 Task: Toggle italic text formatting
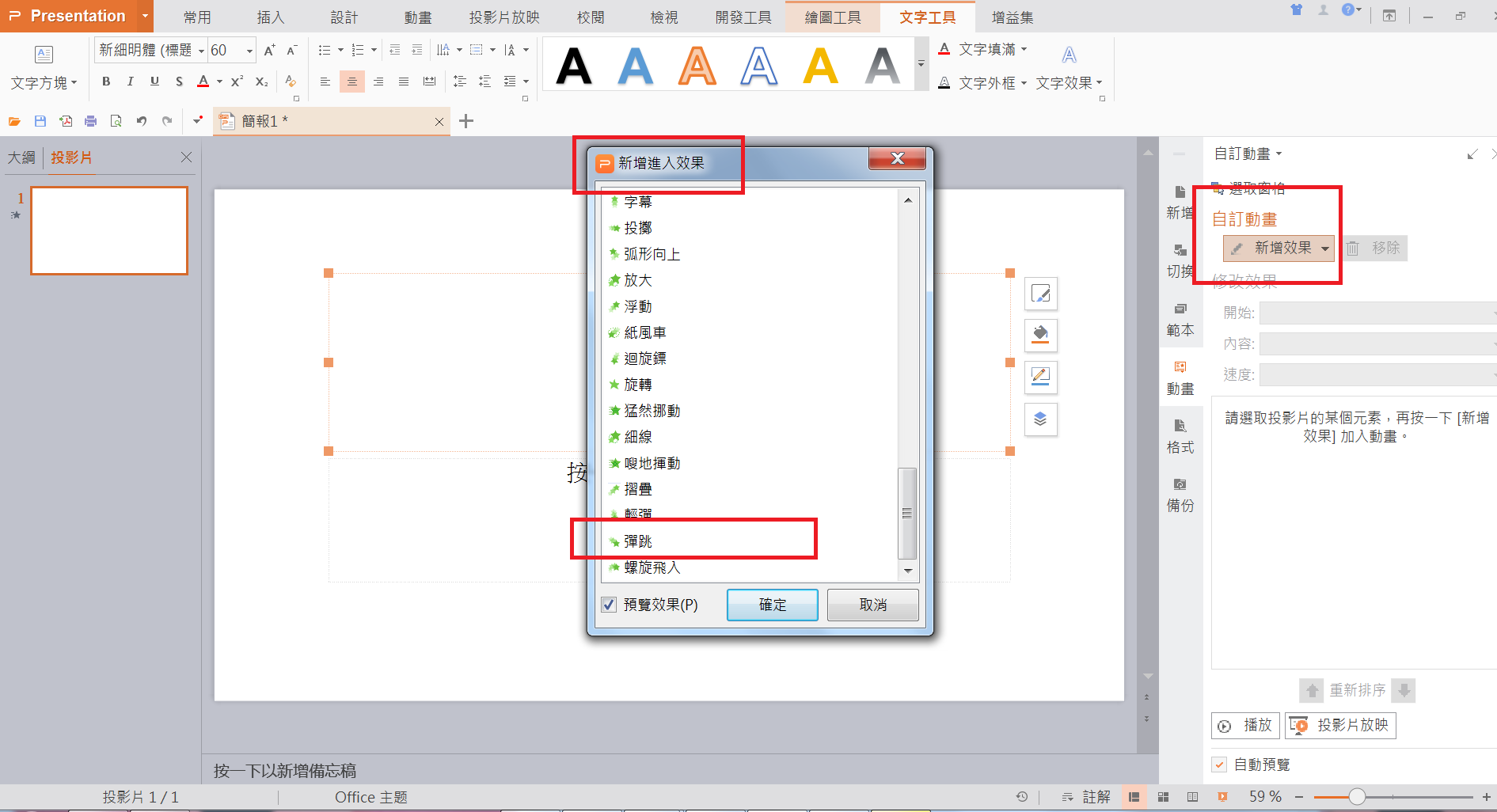[x=130, y=82]
